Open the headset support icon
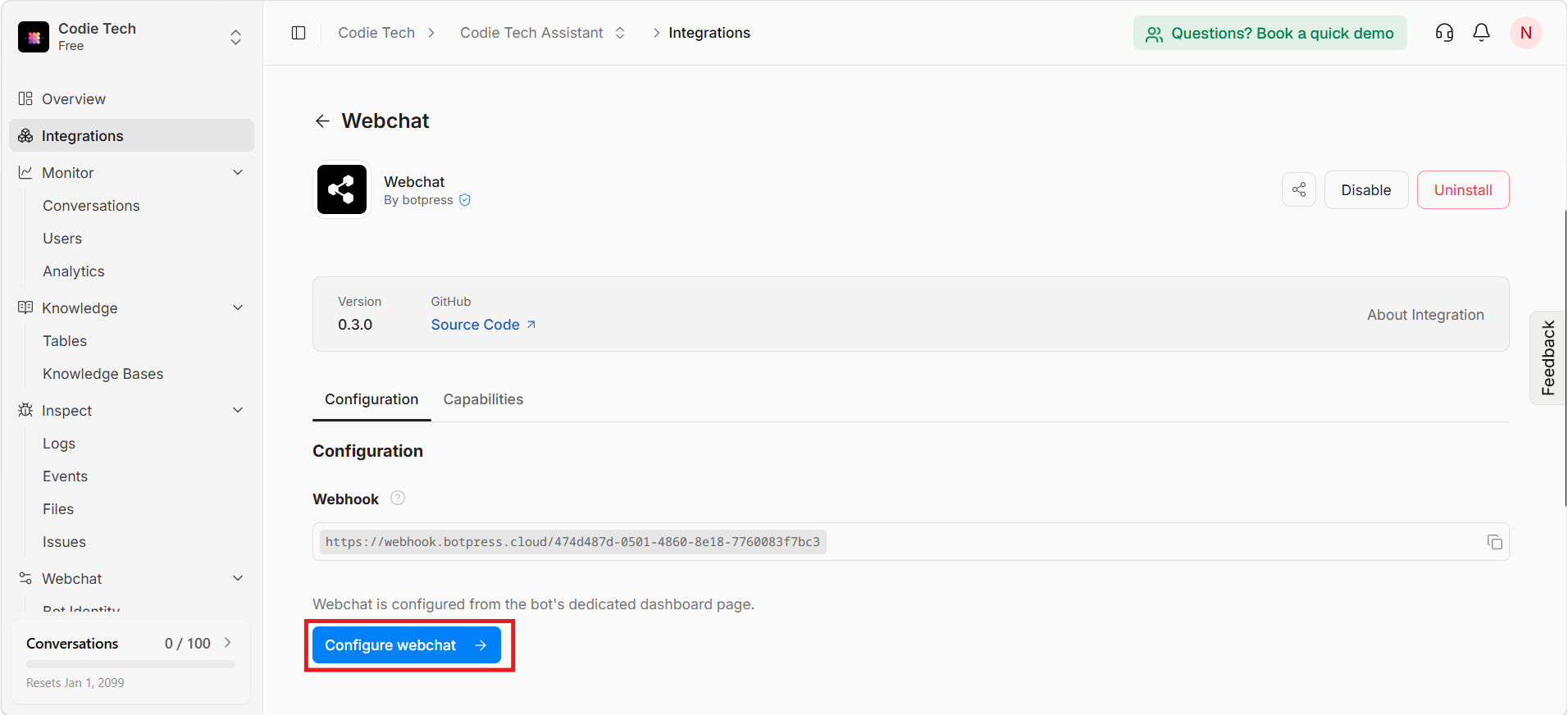 [1444, 33]
